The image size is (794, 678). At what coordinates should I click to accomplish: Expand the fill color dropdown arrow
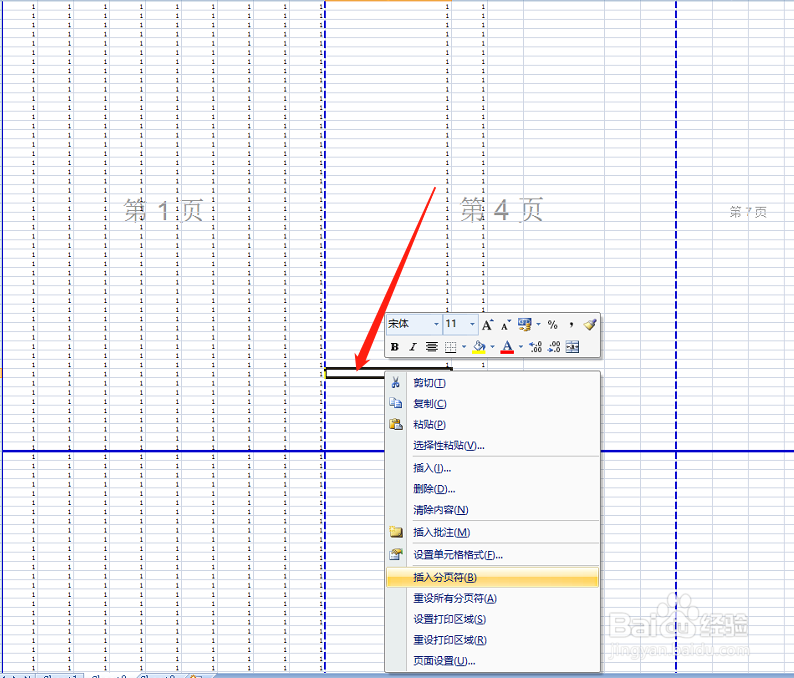492,347
